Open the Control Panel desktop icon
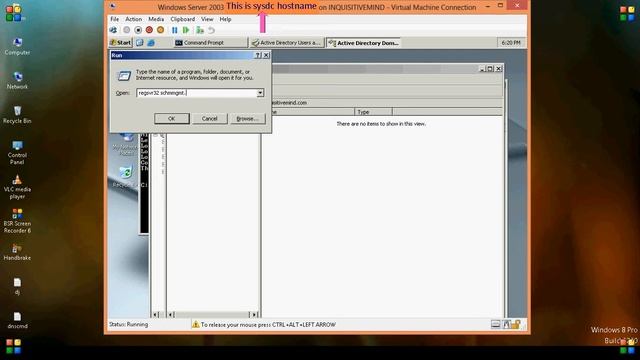640x360 pixels. (17, 152)
